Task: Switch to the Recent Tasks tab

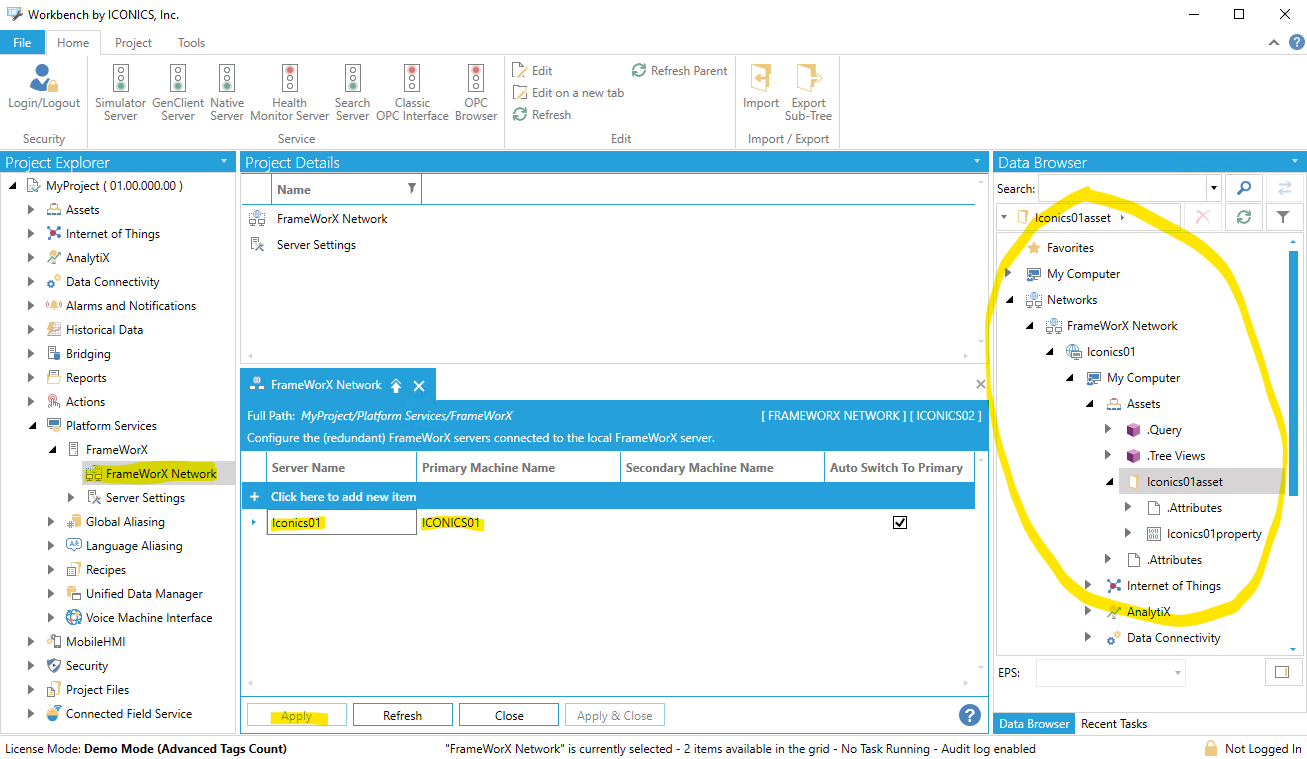Action: tap(1114, 723)
